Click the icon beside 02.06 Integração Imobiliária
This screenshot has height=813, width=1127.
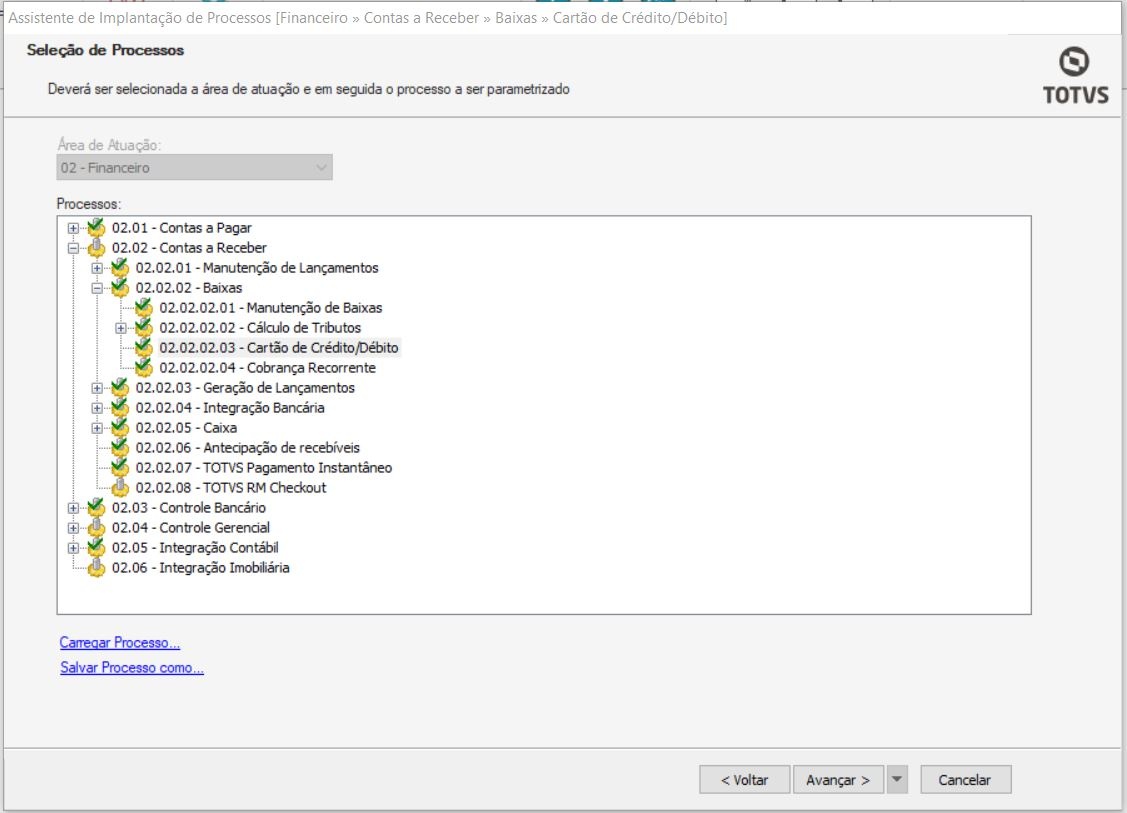click(96, 568)
